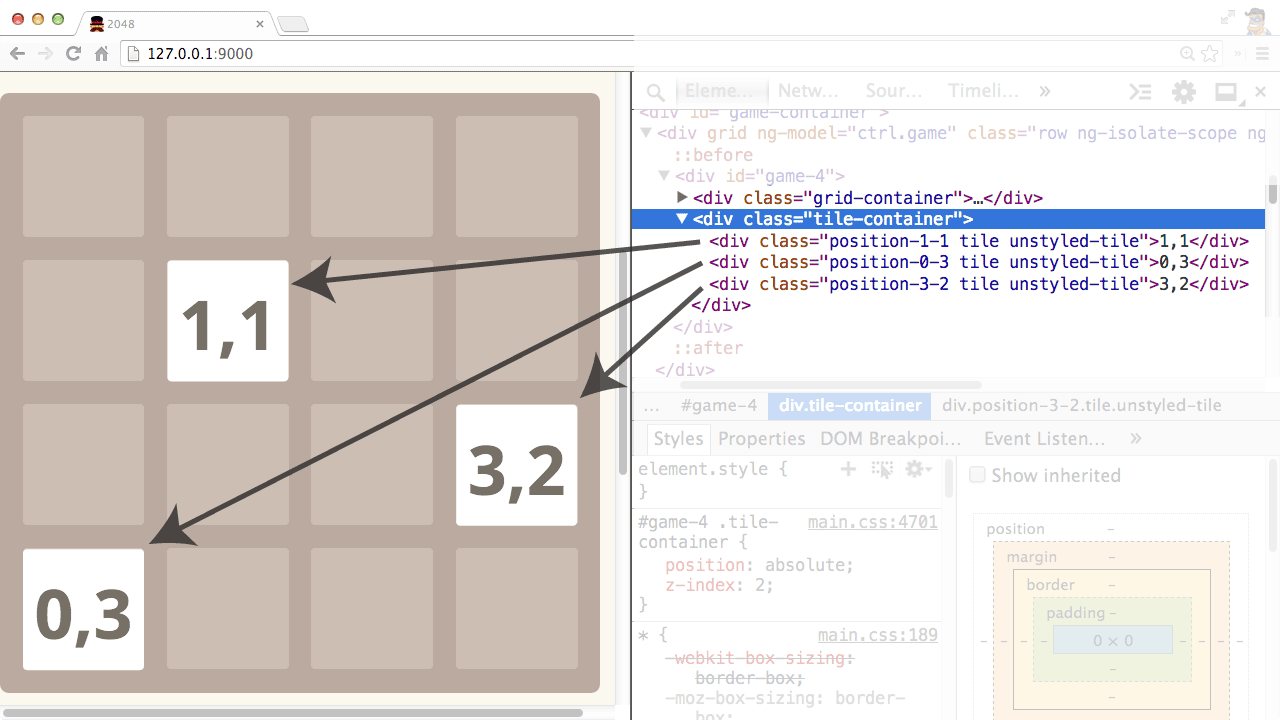This screenshot has width=1280, height=720.
Task: Reload the 2048 page
Action: pos(72,54)
